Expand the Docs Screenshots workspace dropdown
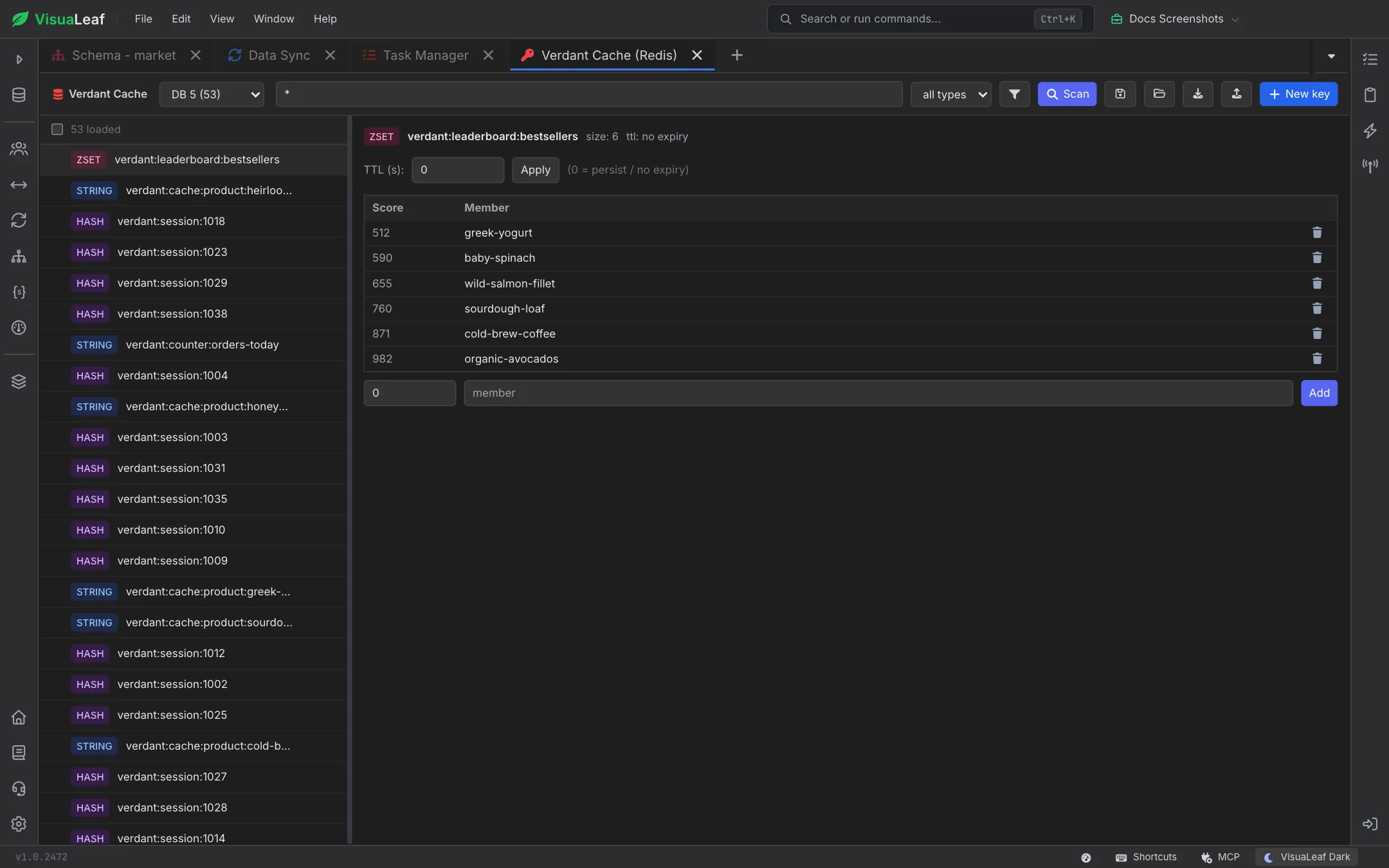Viewport: 1389px width, 868px height. [x=1175, y=19]
